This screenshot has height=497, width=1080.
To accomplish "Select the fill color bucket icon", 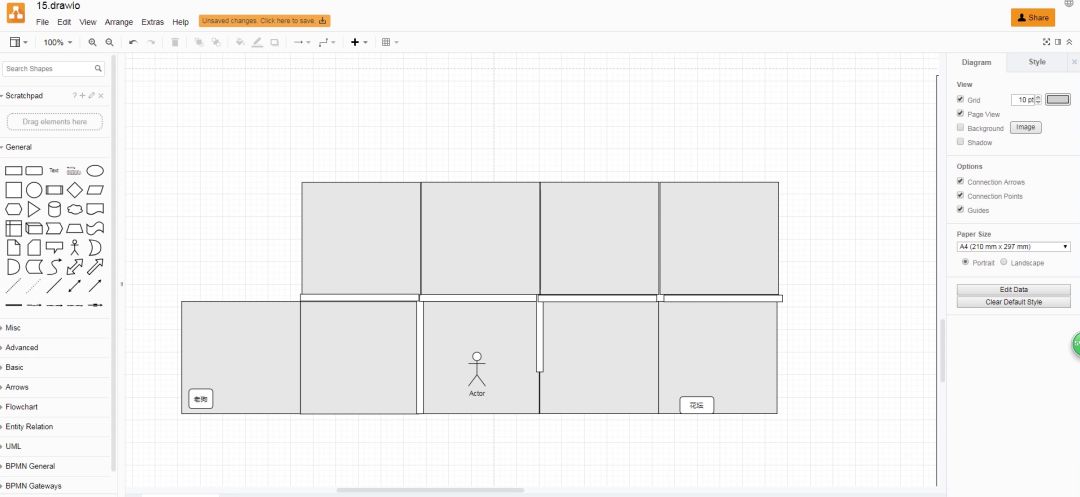I will click(239, 42).
